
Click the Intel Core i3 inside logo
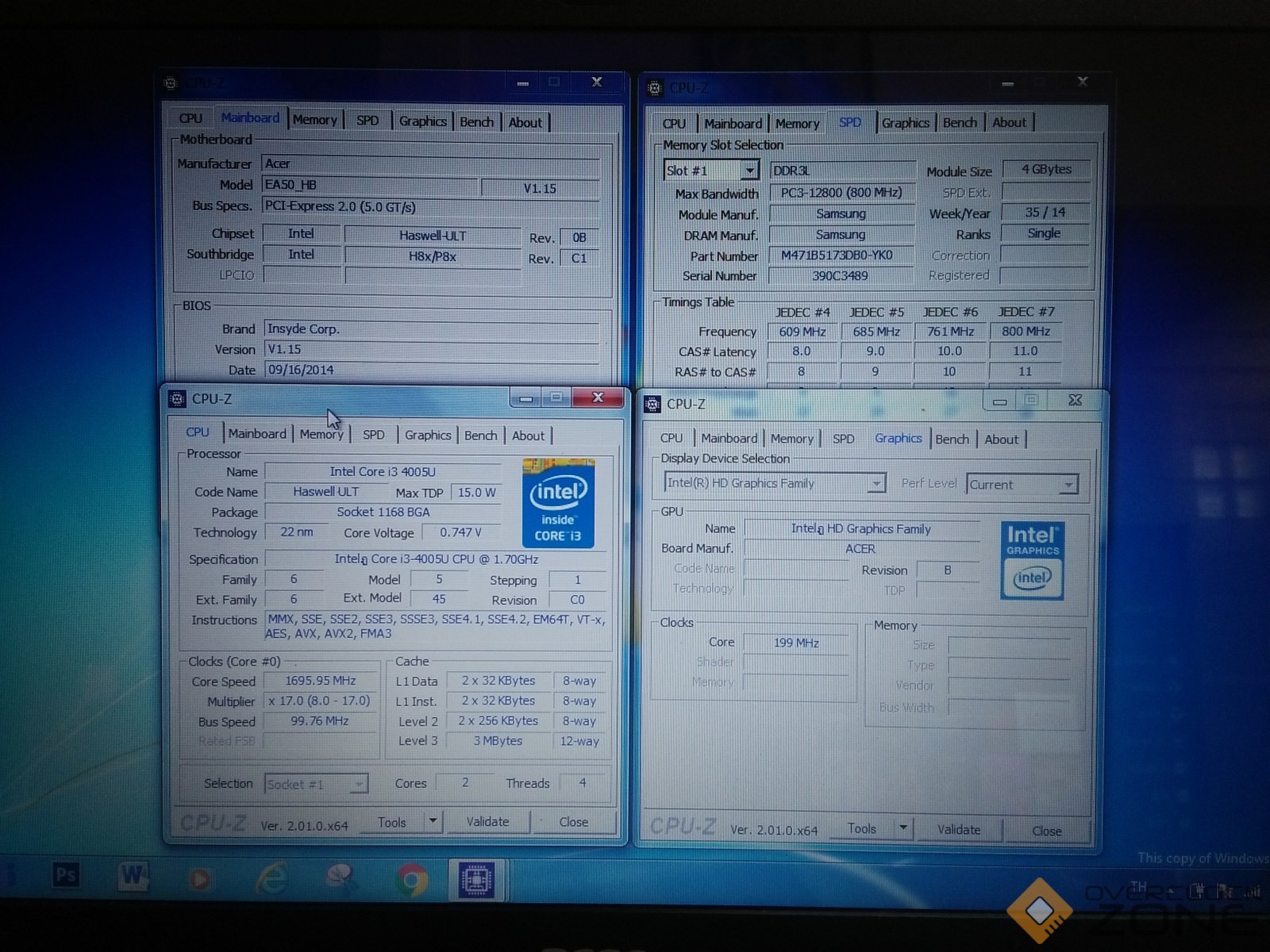coord(558,504)
